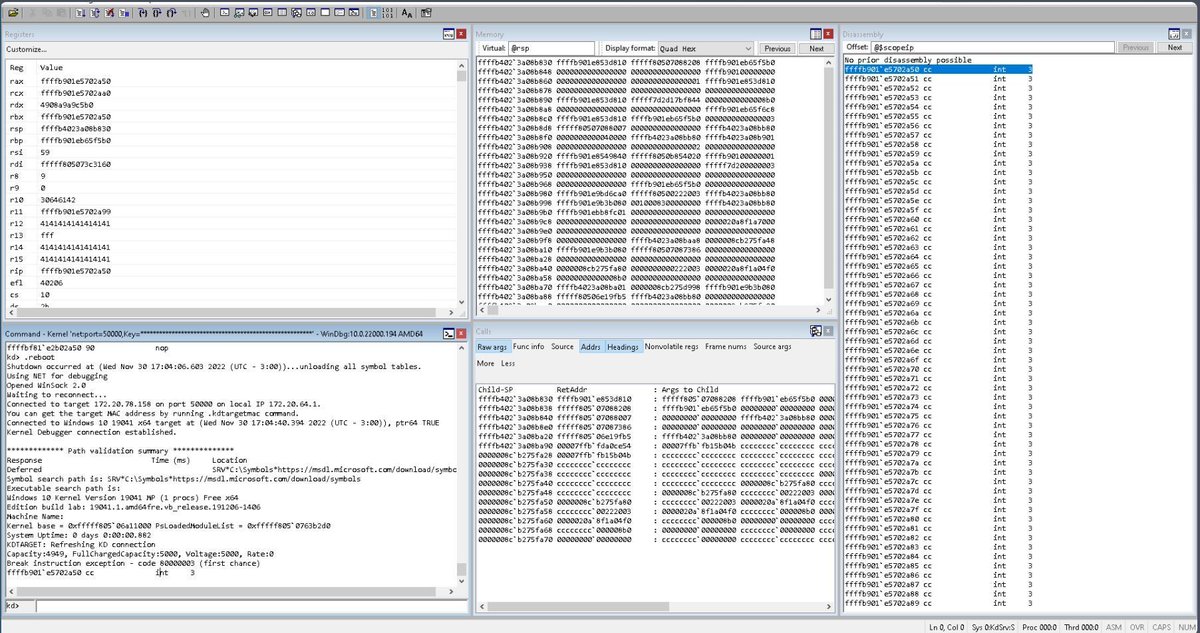Toggle Headings display in the Calls window
The width and height of the screenshot is (1200, 633).
(622, 347)
